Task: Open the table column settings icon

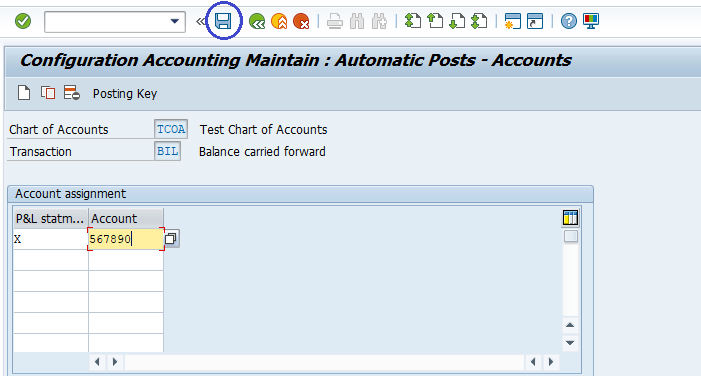Action: (570, 218)
